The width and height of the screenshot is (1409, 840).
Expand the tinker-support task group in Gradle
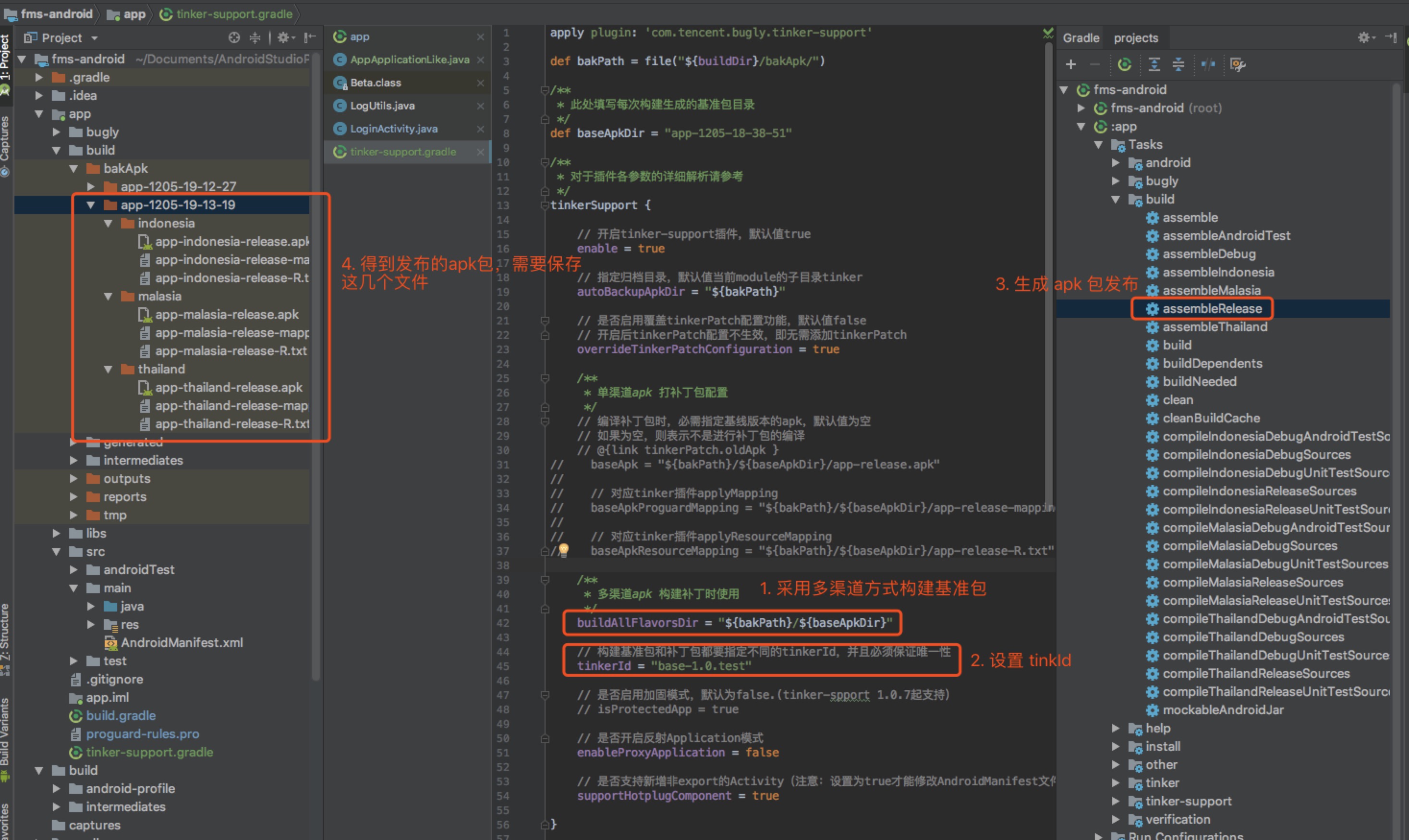click(x=1115, y=801)
